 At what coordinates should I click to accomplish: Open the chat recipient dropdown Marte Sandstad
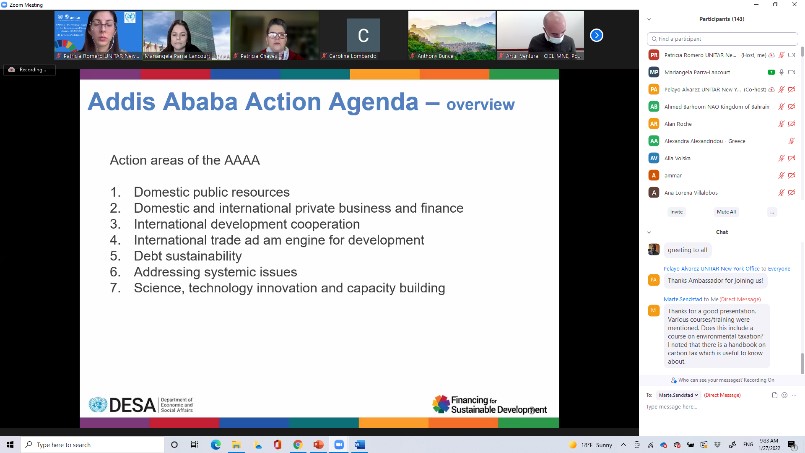click(x=678, y=395)
